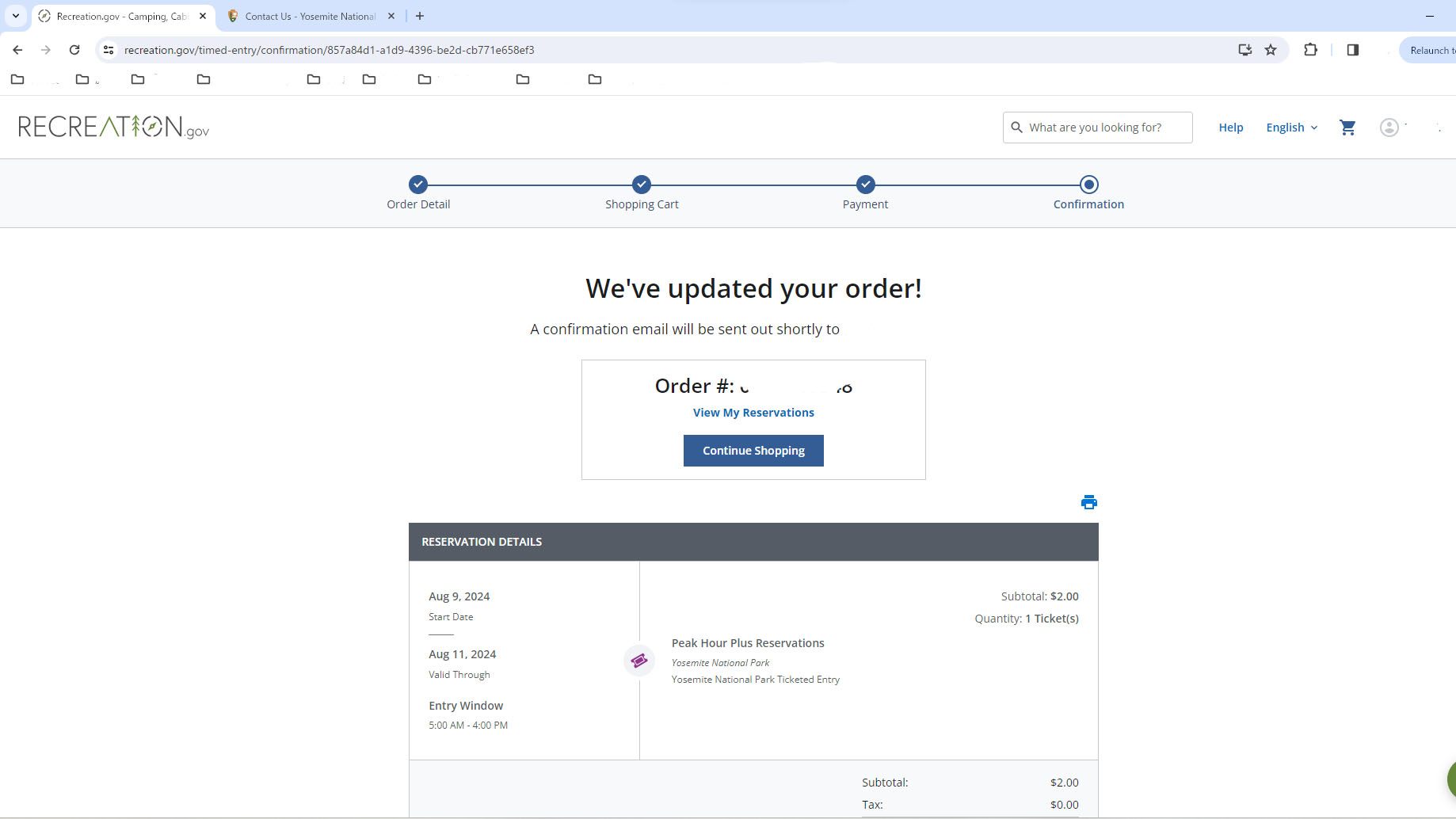Screen dimensions: 1456x819
Task: Open the browser side panel icon
Action: 1352,50
